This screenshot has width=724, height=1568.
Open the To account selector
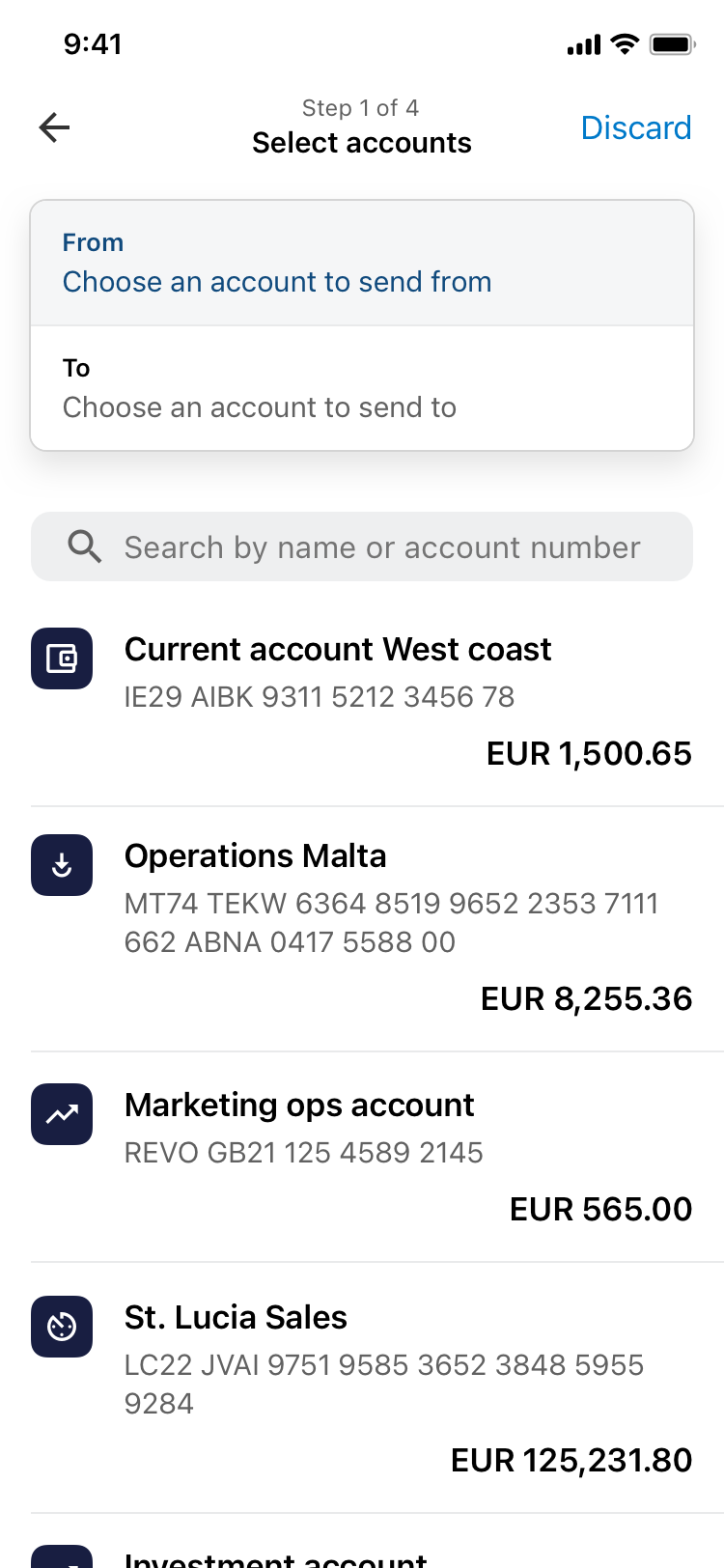[362, 388]
